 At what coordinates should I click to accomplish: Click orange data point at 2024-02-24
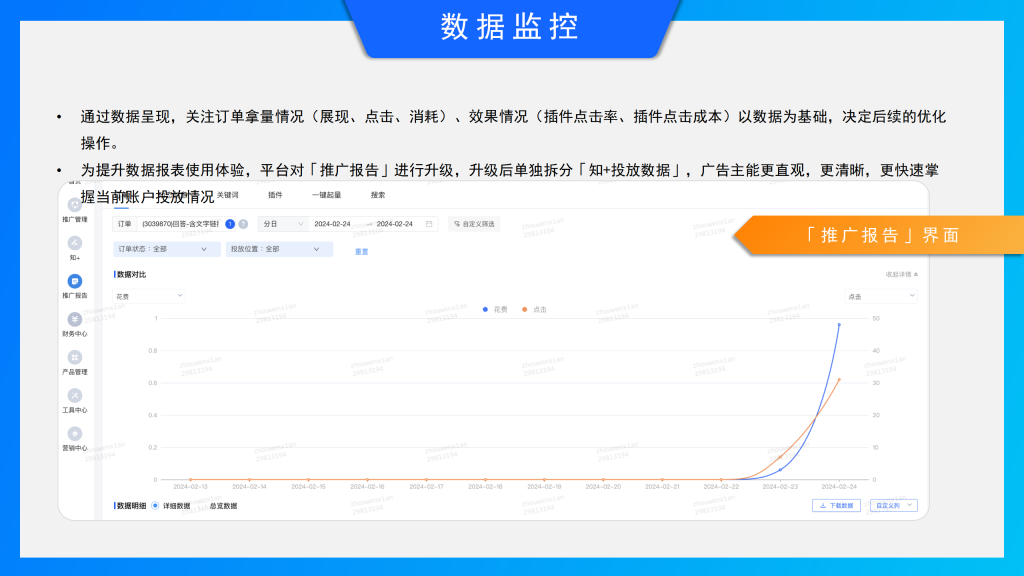coord(839,379)
